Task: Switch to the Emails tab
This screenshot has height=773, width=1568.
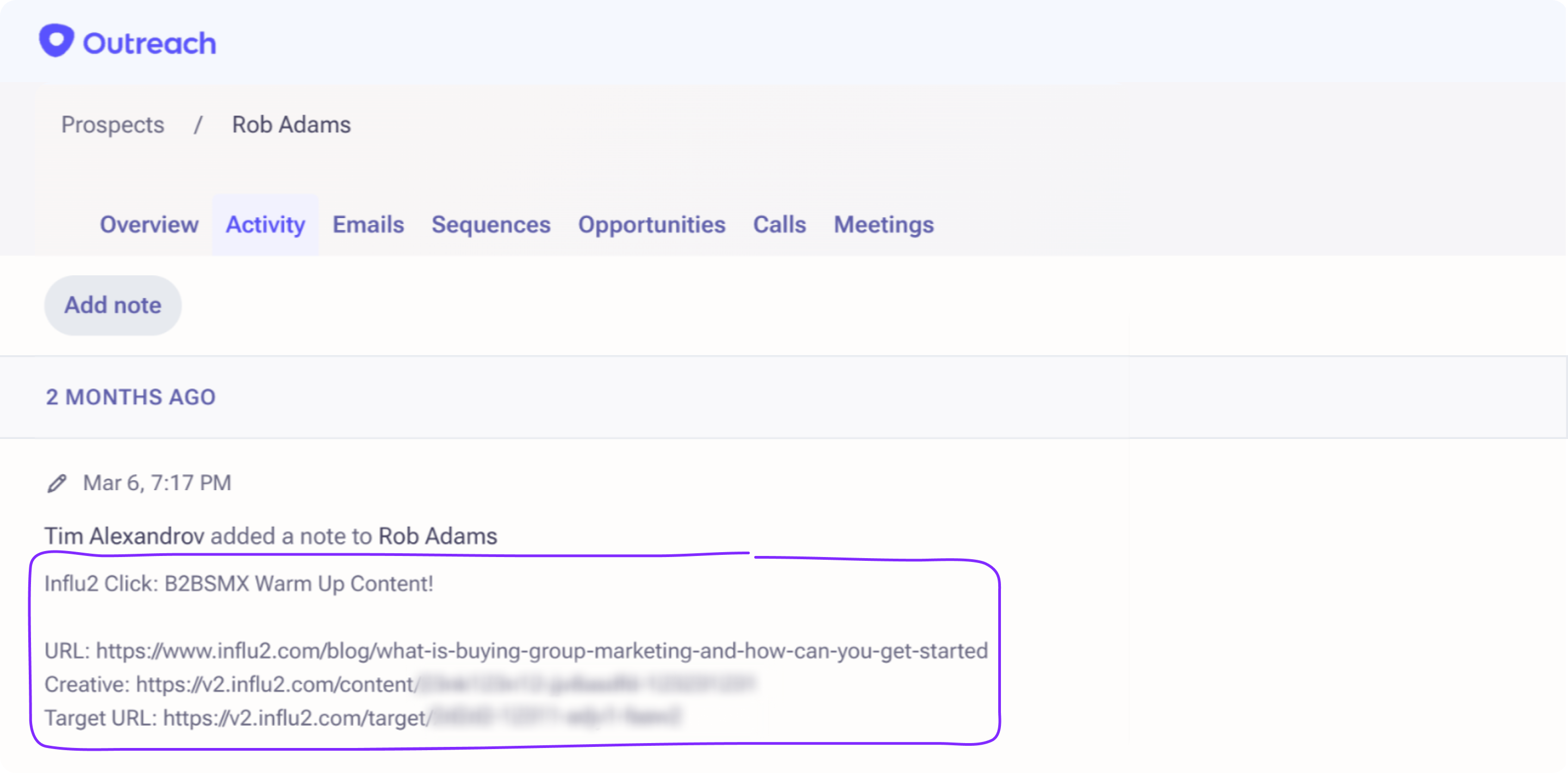Action: point(368,225)
